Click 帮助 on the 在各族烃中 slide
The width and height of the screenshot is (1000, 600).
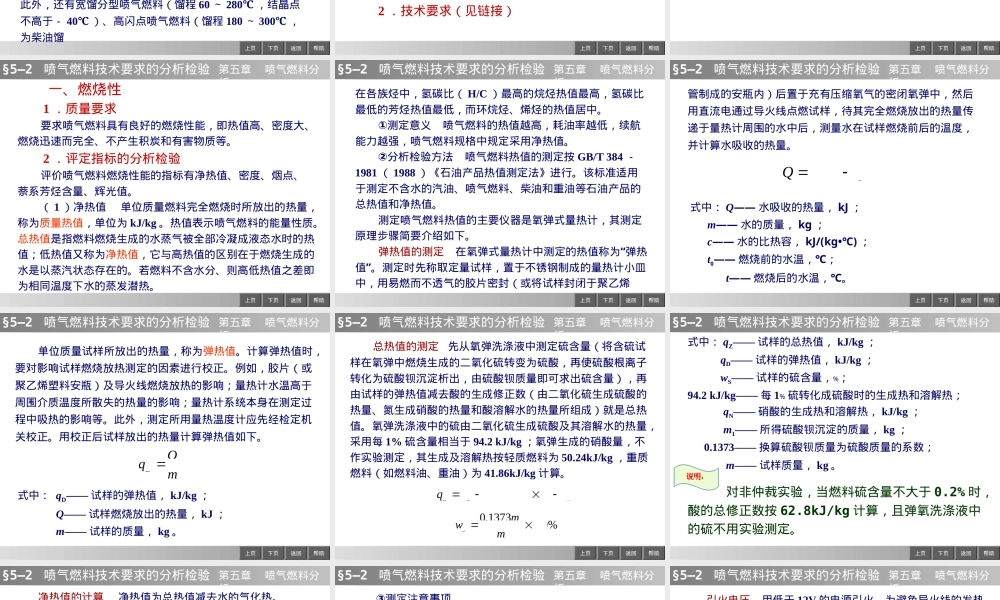click(654, 300)
